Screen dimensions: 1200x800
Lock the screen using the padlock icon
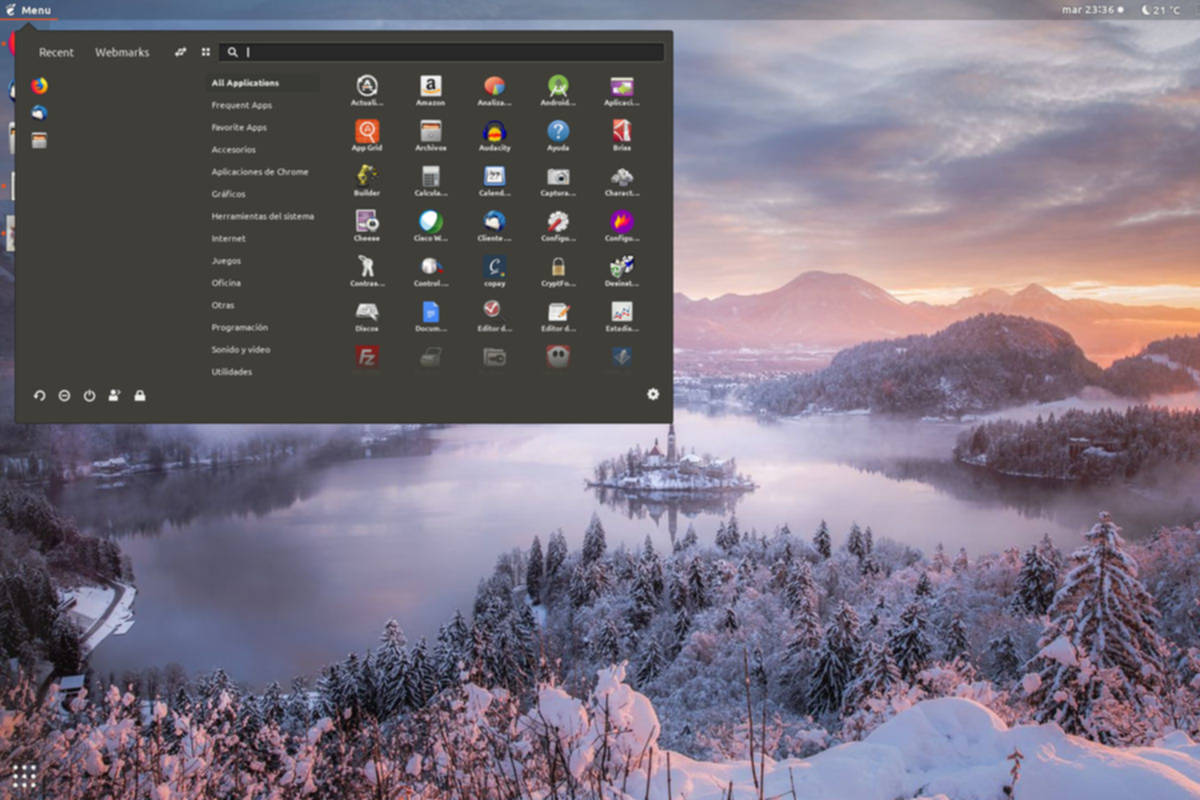click(x=141, y=395)
